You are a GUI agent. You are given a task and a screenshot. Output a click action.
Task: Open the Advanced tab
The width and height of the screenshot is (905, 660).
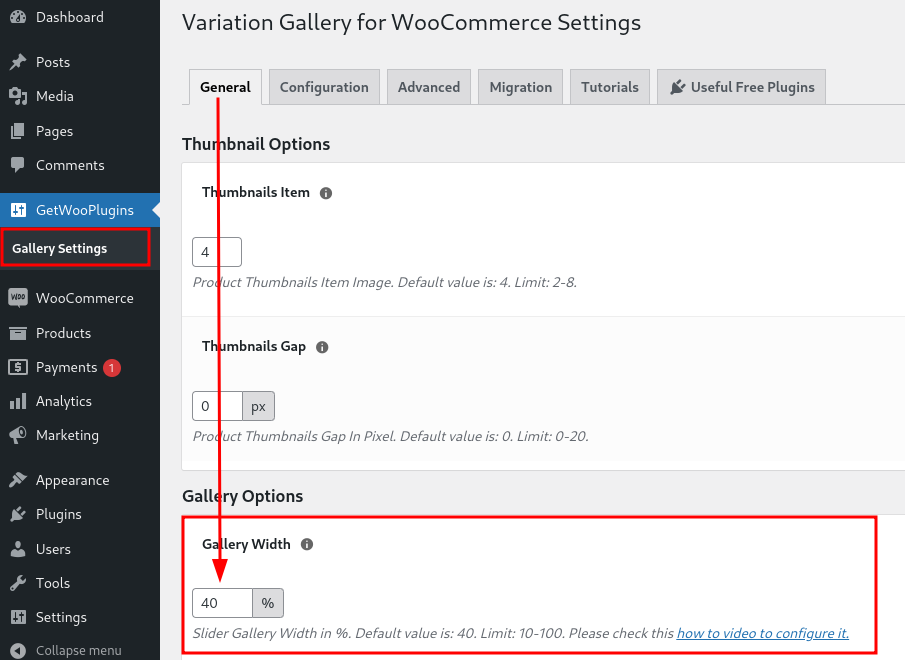pyautogui.click(x=429, y=87)
